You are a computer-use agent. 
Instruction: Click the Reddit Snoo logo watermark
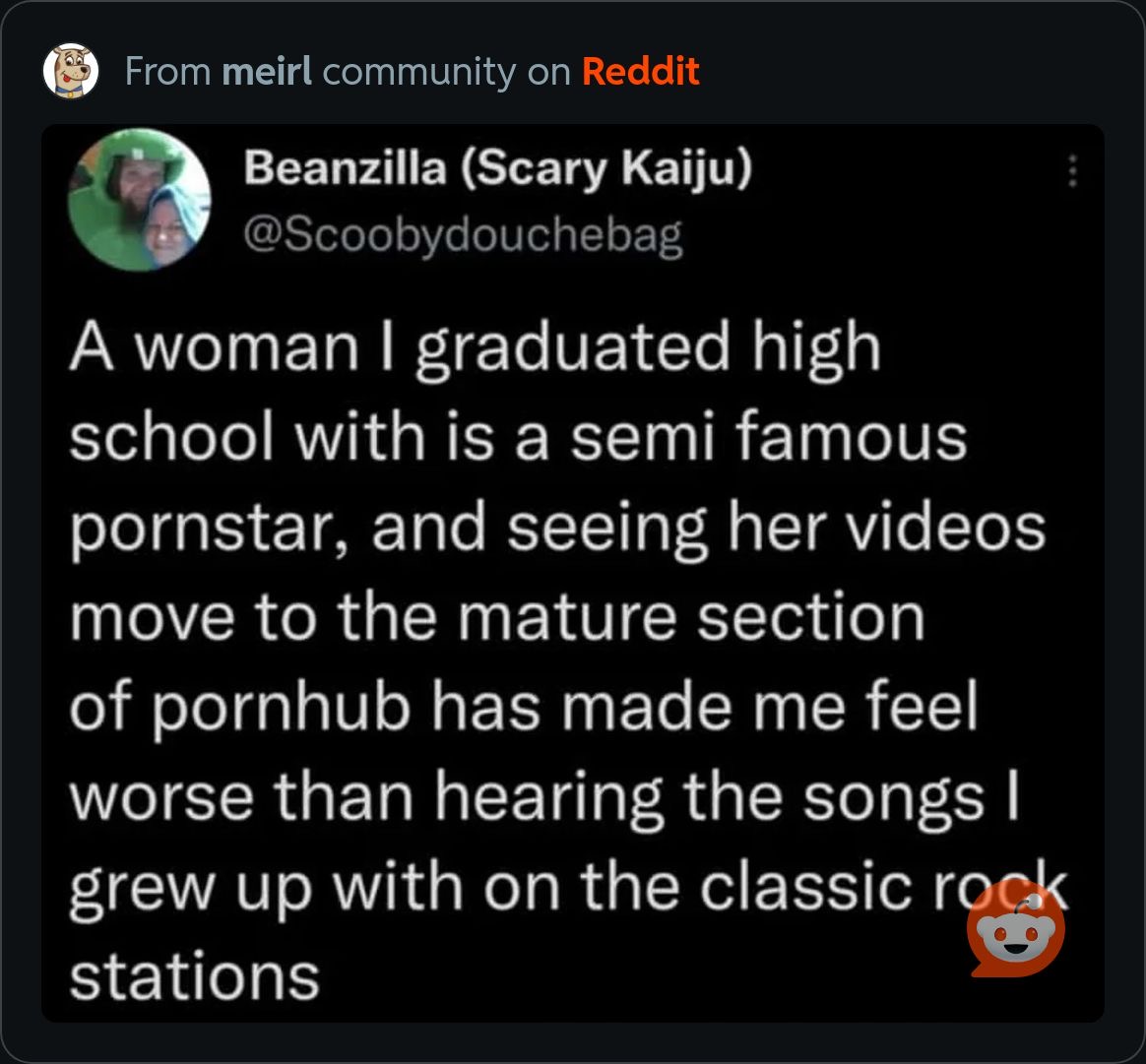click(1016, 932)
